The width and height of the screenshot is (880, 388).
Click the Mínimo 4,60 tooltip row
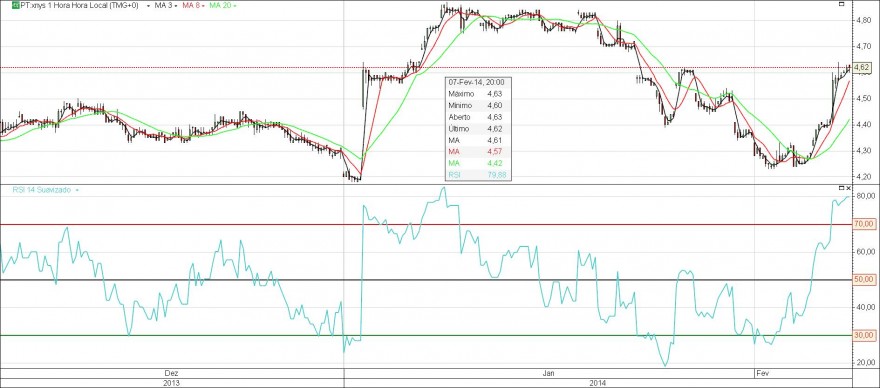coord(478,105)
